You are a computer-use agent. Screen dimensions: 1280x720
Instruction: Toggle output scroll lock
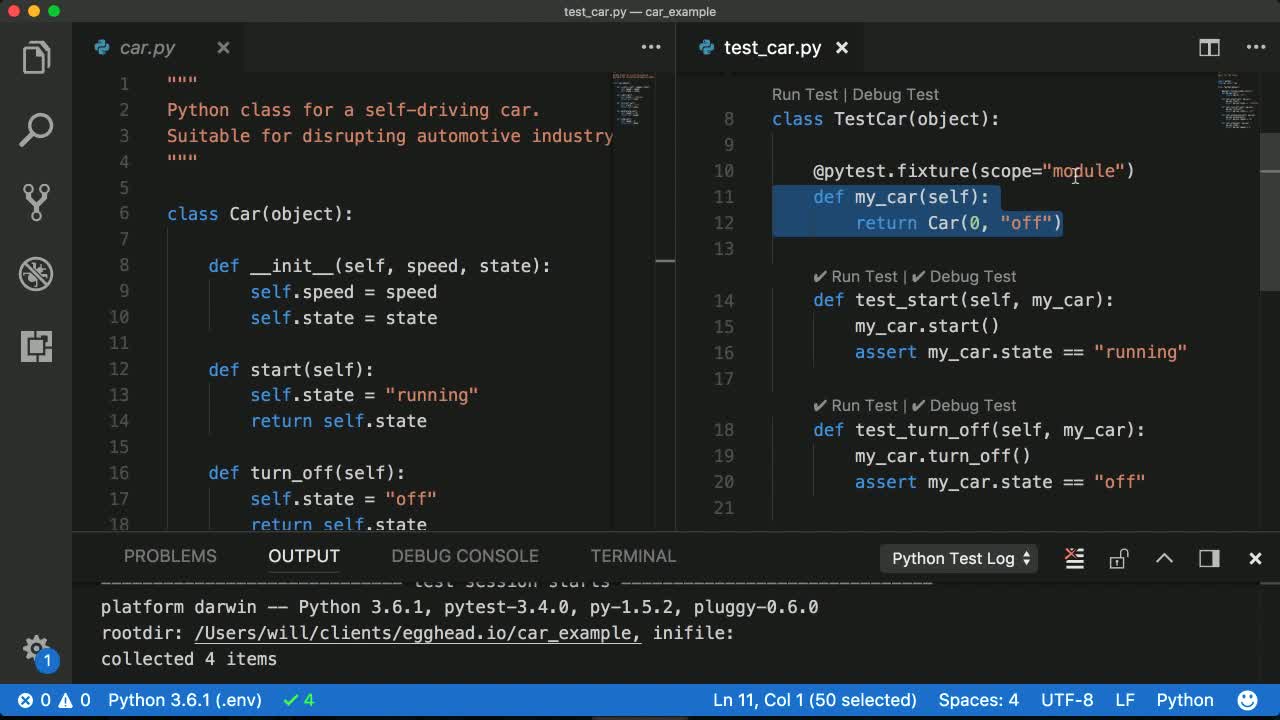coord(1119,558)
